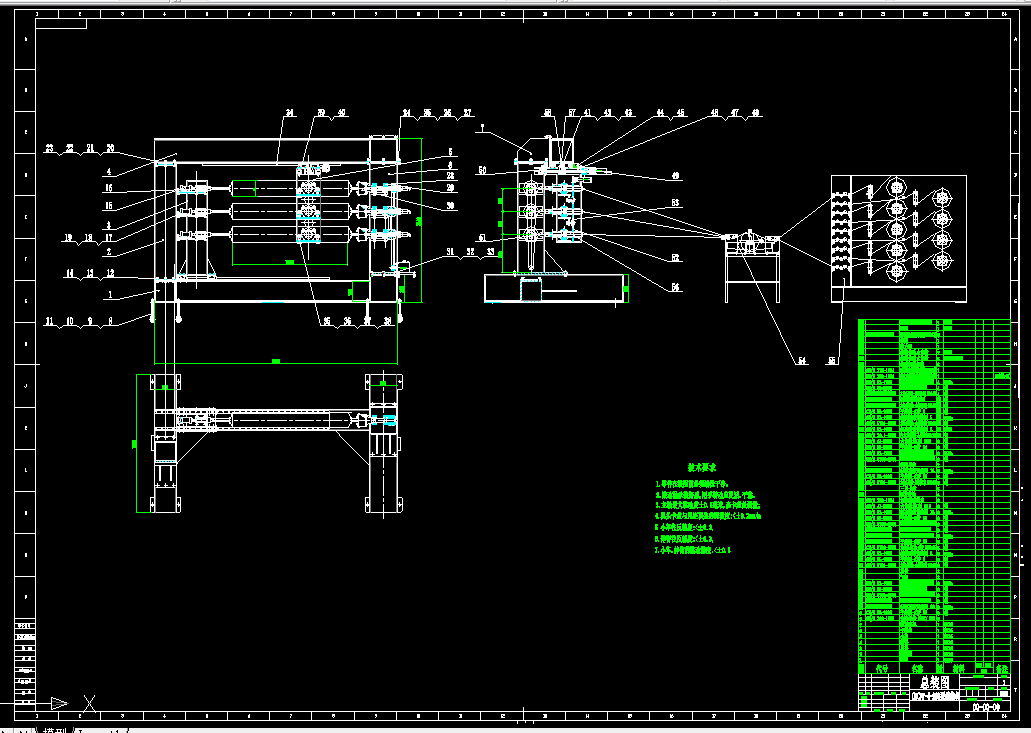The width and height of the screenshot is (1031, 733).
Task: Select part callout number 30
Action: tap(450, 206)
